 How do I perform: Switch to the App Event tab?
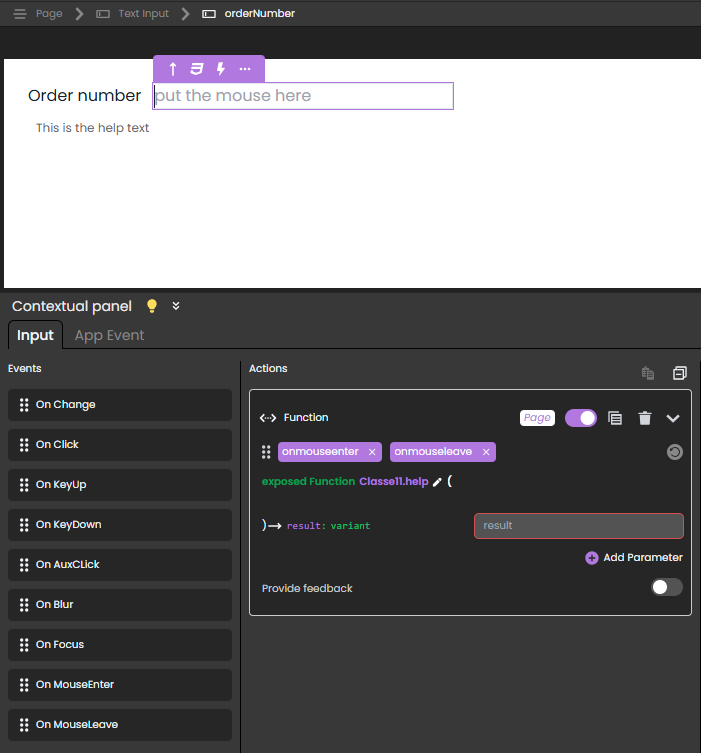[109, 336]
